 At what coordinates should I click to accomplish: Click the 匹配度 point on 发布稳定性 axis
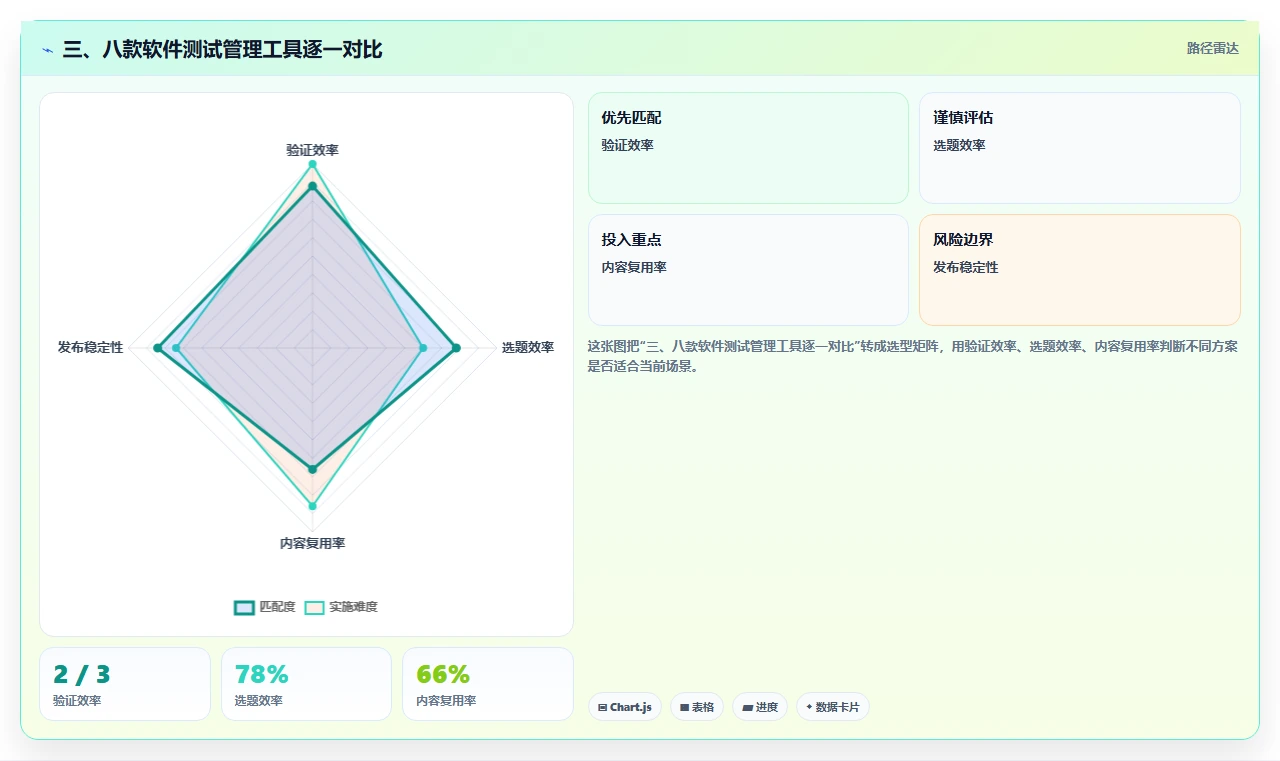coord(157,348)
